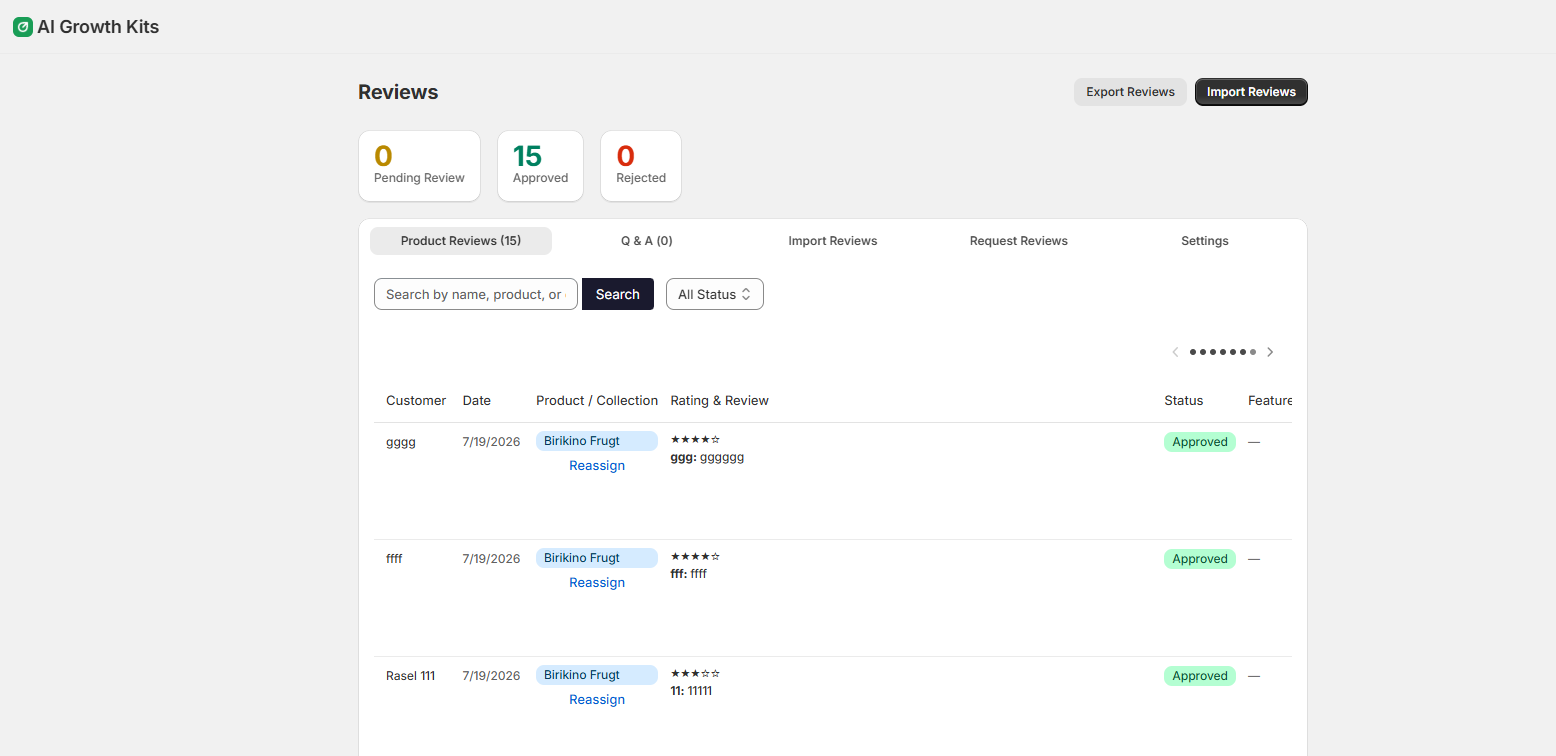The image size is (1556, 756).
Task: Open the Import Reviews tab
Action: (833, 241)
